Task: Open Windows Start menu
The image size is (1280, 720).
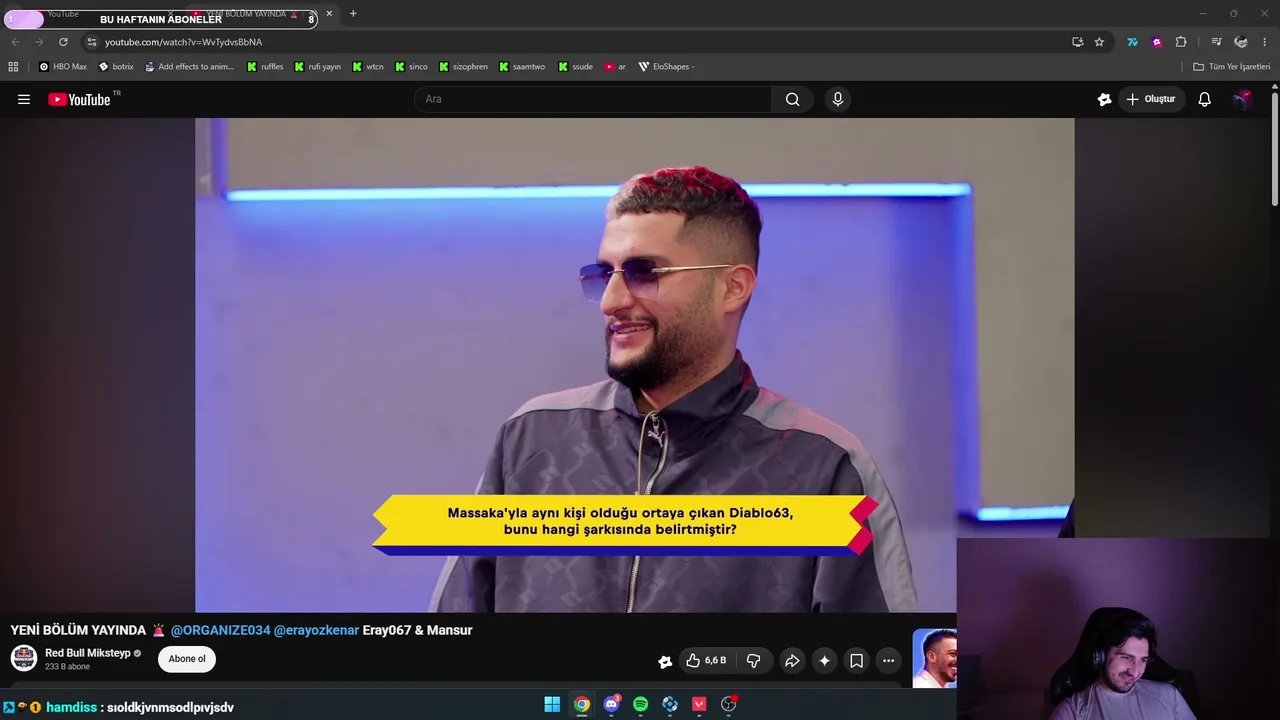Action: click(x=552, y=704)
